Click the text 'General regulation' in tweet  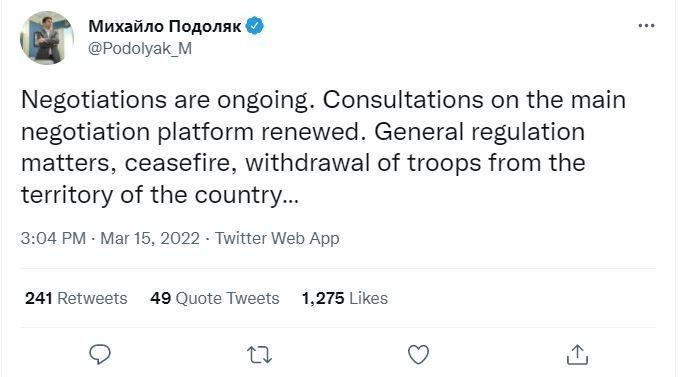coord(479,132)
